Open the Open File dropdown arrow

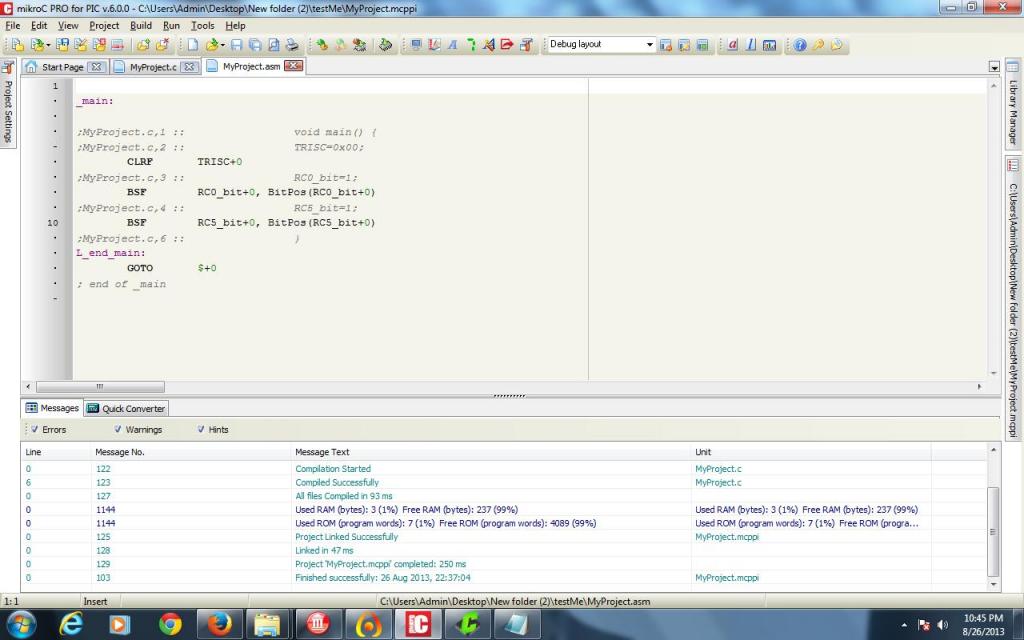[223, 45]
